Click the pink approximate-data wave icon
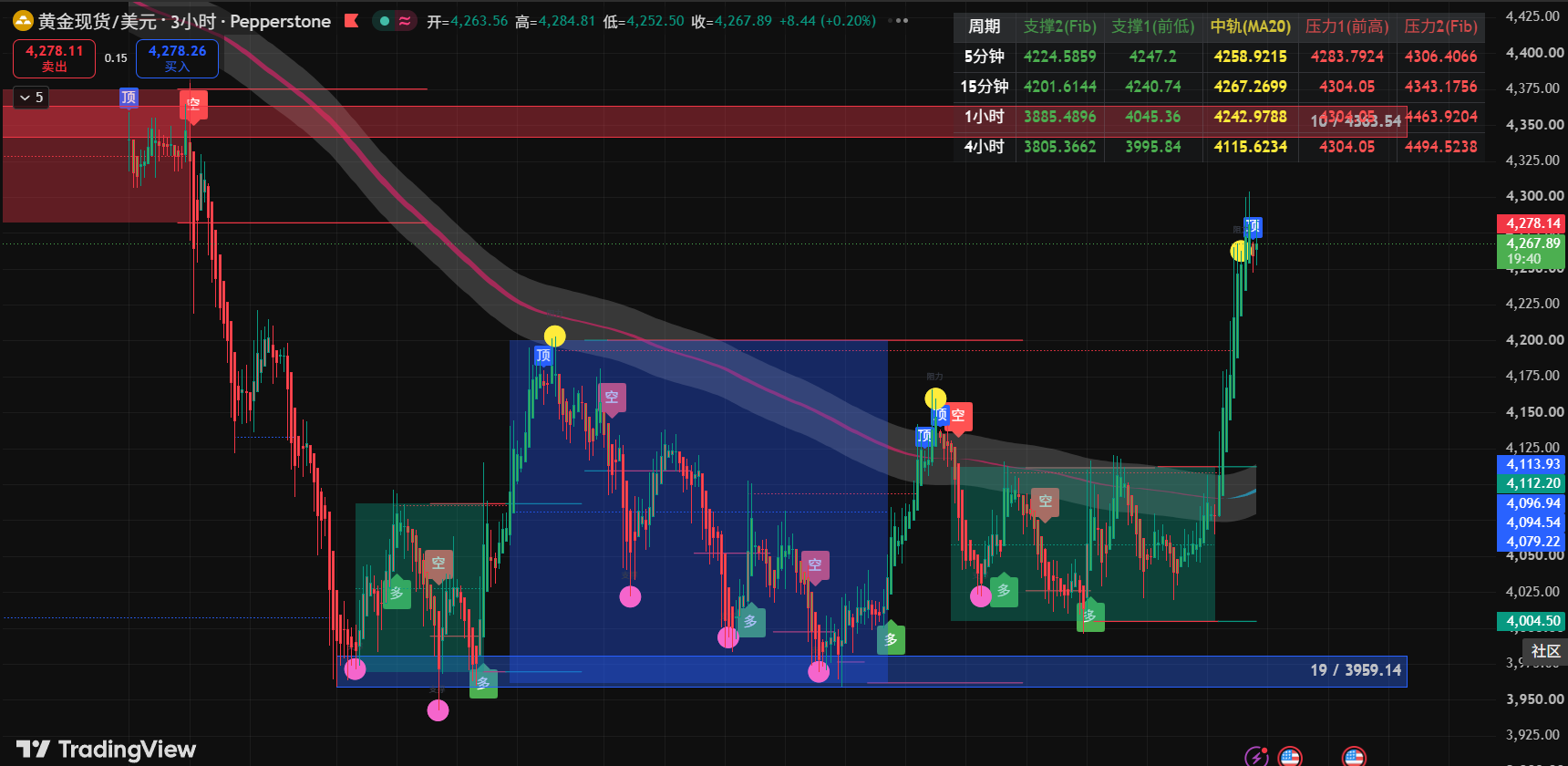1568x766 pixels. [406, 20]
